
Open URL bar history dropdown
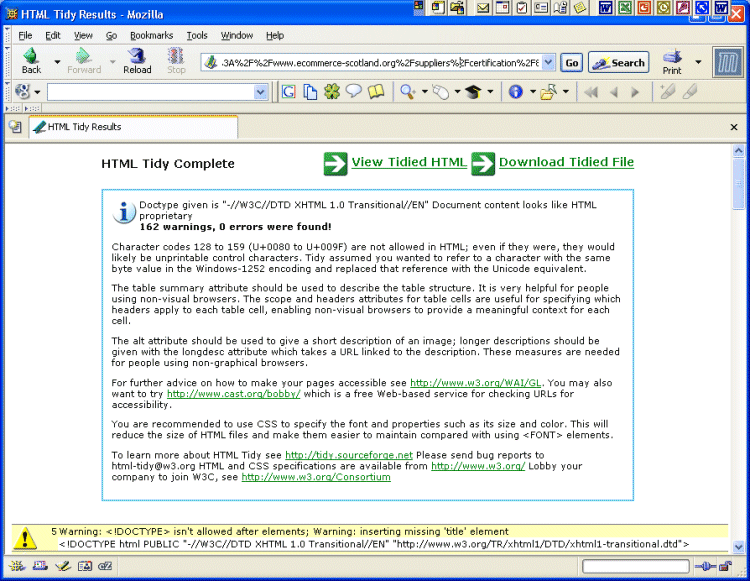tap(549, 62)
